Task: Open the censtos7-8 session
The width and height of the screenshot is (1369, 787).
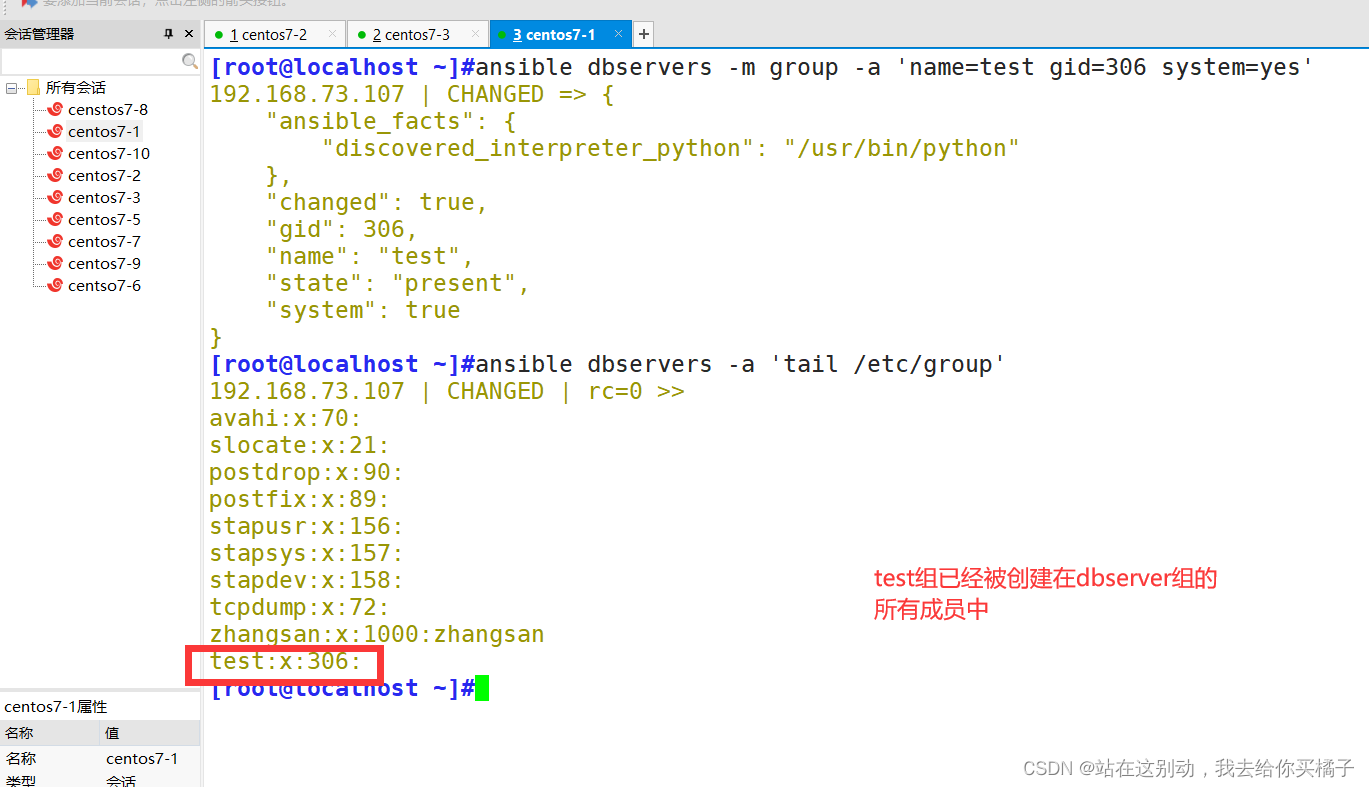Action: click(108, 110)
